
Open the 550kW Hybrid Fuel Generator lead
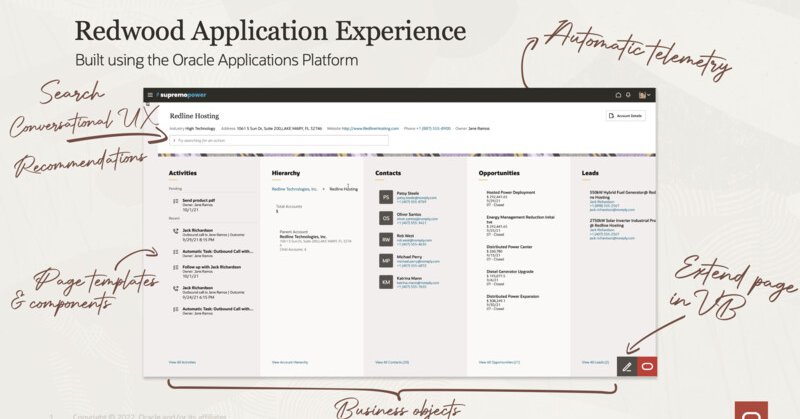point(622,194)
